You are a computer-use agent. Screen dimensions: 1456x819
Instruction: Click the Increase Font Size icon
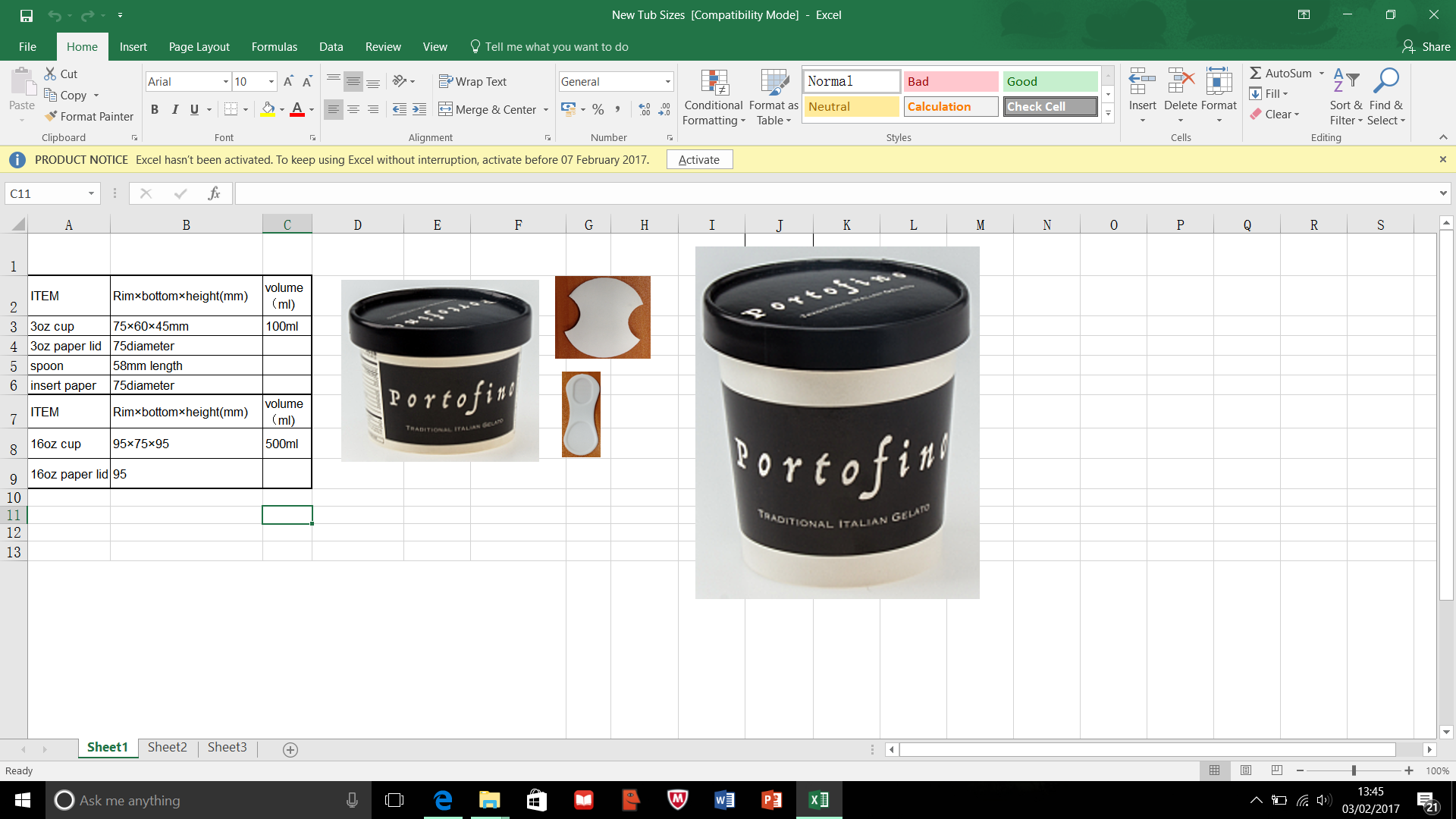click(288, 81)
